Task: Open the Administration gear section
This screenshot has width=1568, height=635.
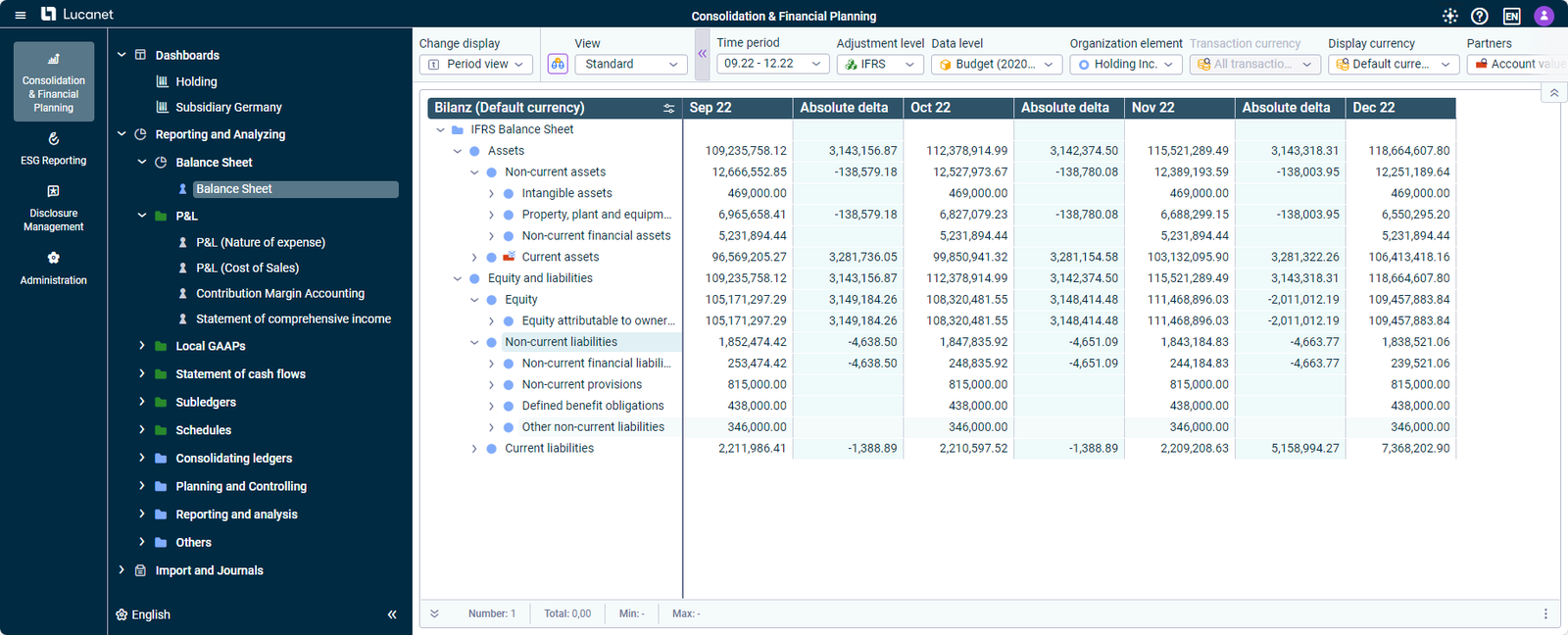Action: point(54,268)
